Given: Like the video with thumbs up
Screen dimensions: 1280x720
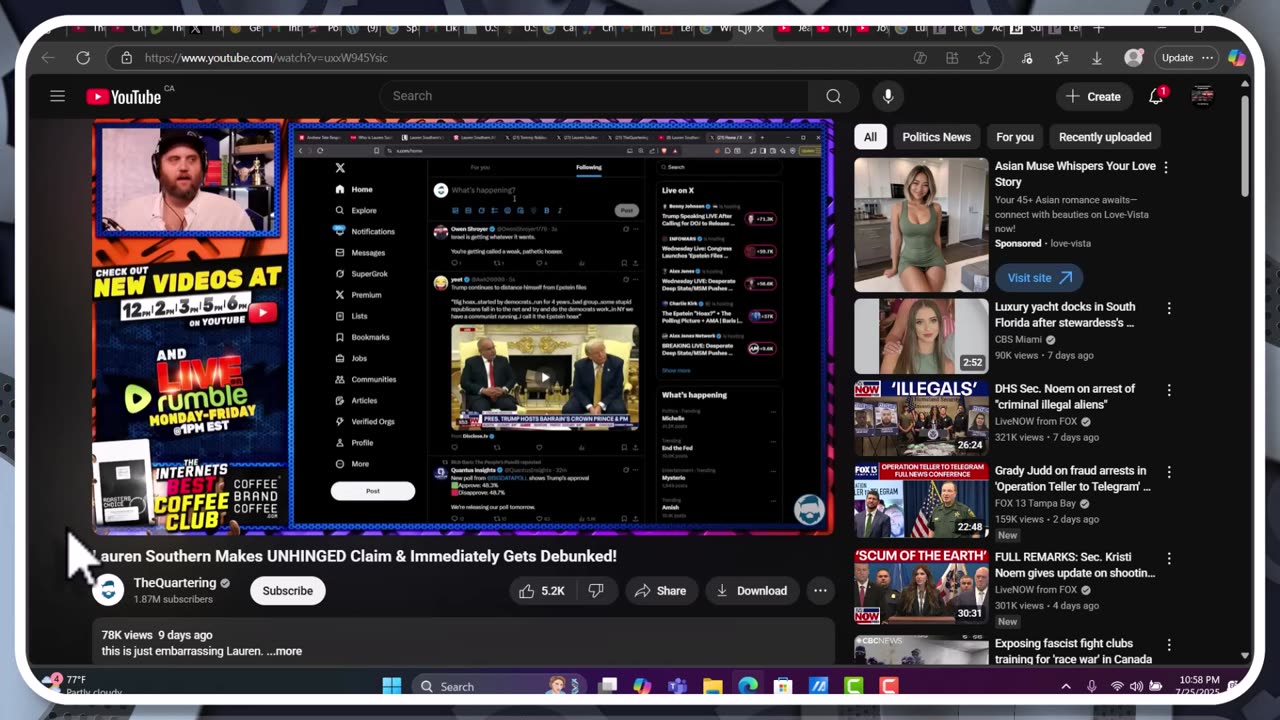Looking at the screenshot, I should [541, 591].
